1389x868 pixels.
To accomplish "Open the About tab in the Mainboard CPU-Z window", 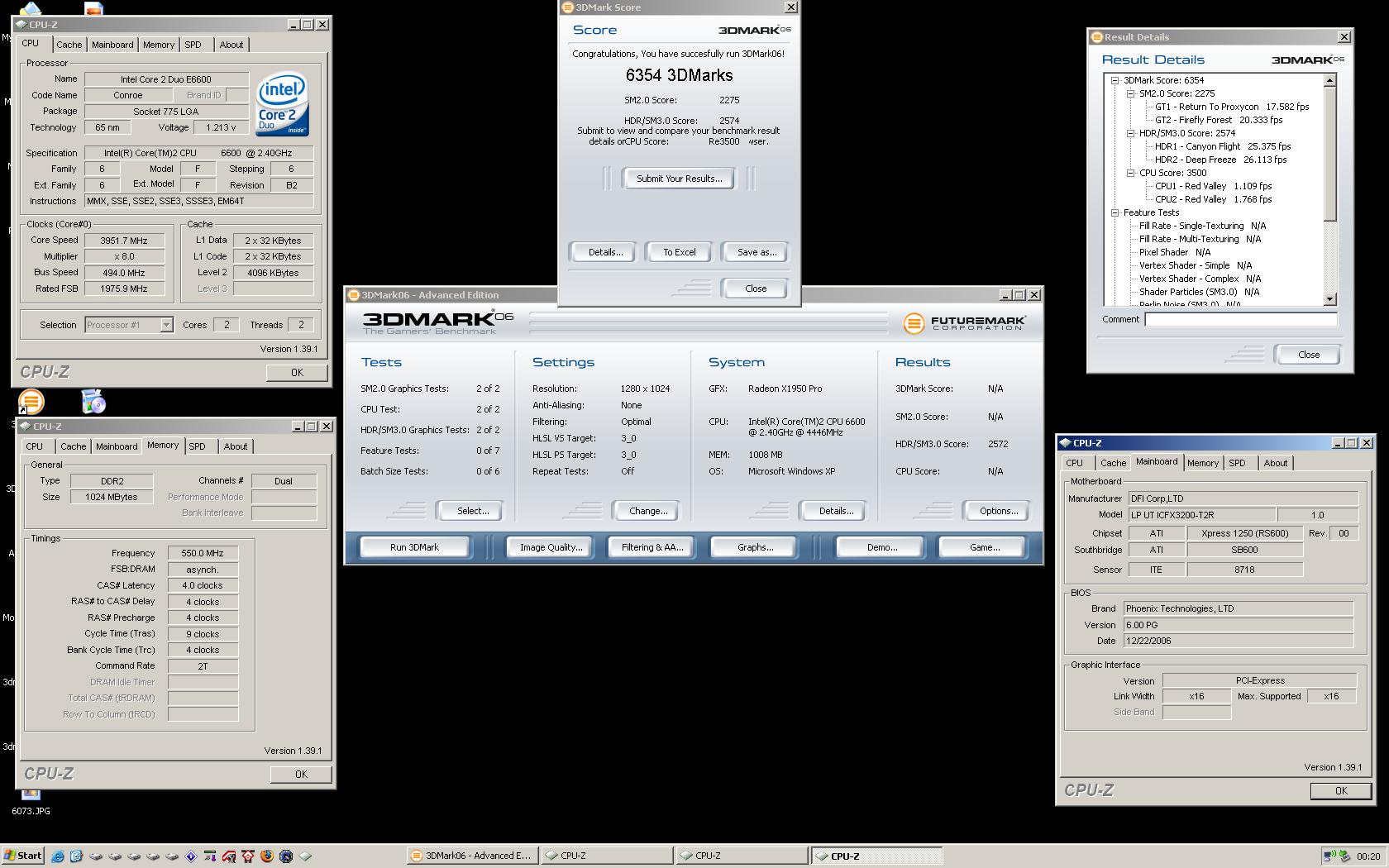I will tap(1276, 463).
